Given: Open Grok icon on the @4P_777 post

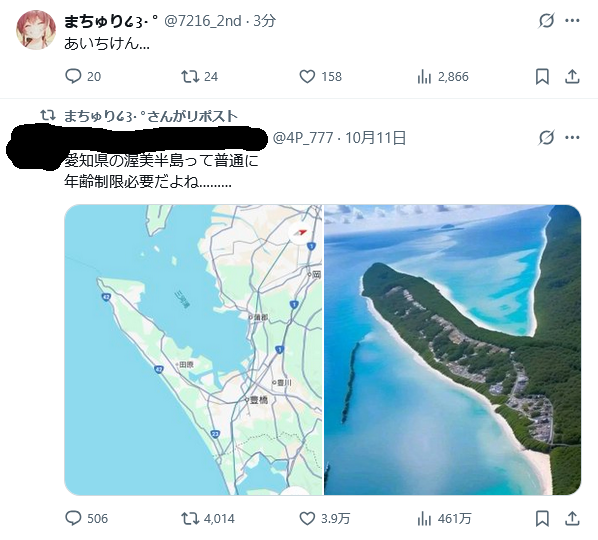Looking at the screenshot, I should 546,137.
